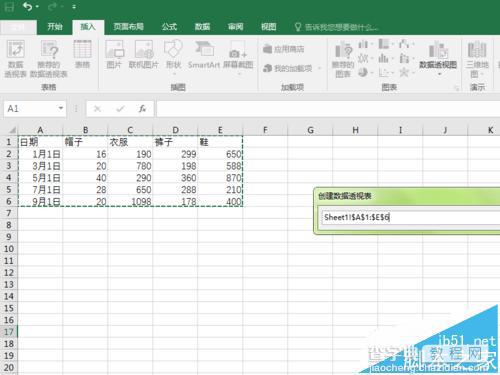
Task: Click the column chart icon
Action: [x=363, y=44]
